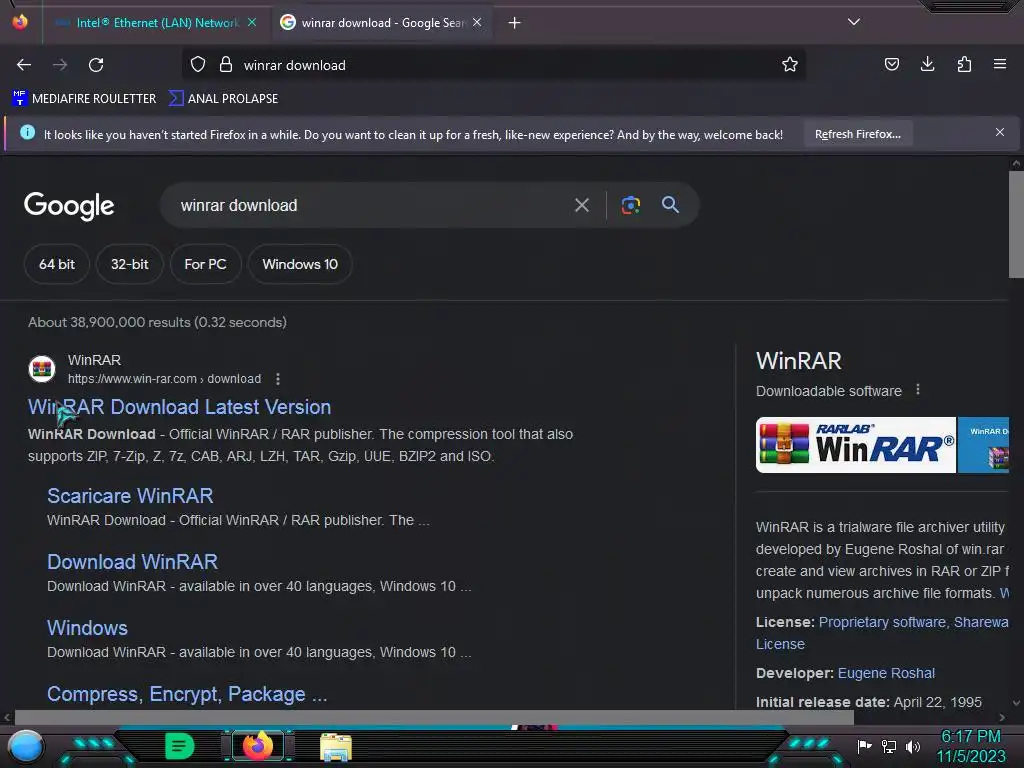Clear the search box with X

(582, 205)
